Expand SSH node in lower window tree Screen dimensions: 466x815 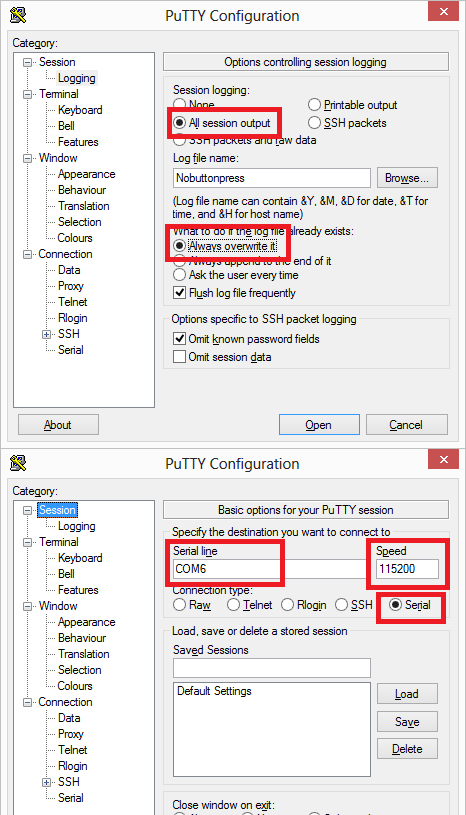[47, 782]
